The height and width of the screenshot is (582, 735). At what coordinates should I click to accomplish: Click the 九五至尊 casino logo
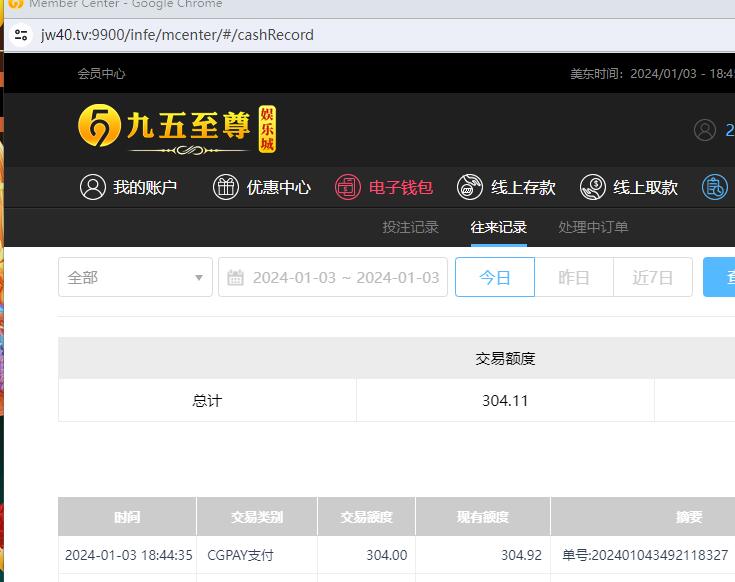tap(177, 128)
